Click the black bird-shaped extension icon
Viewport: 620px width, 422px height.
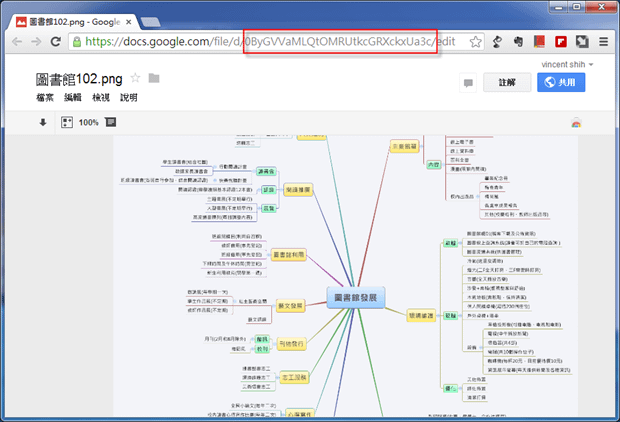[497, 41]
